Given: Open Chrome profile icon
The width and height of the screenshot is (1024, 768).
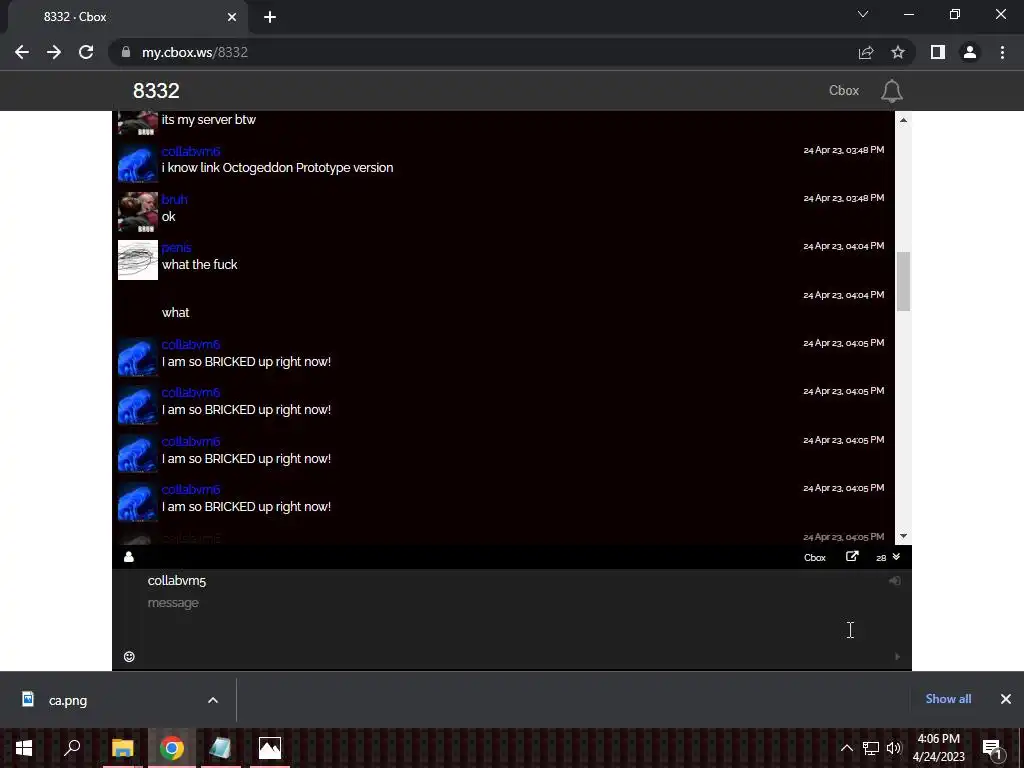Looking at the screenshot, I should pos(970,52).
